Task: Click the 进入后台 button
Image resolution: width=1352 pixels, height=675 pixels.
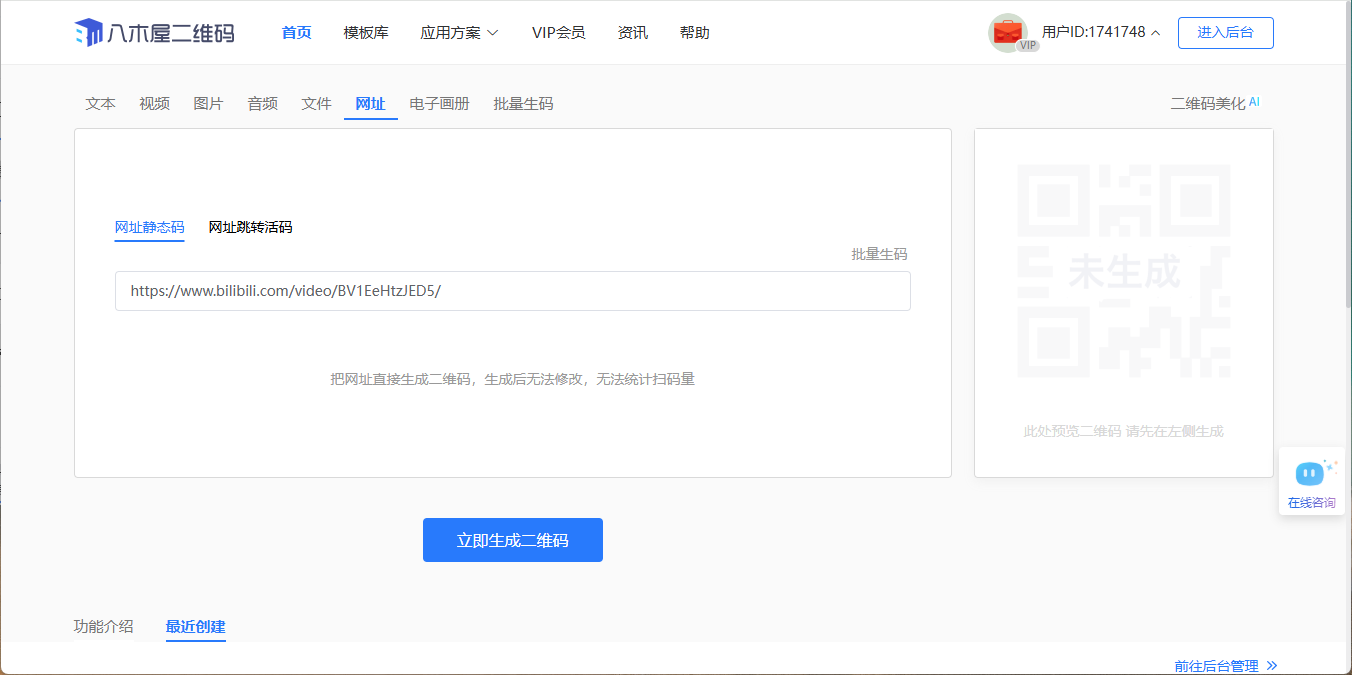Action: click(x=1225, y=33)
